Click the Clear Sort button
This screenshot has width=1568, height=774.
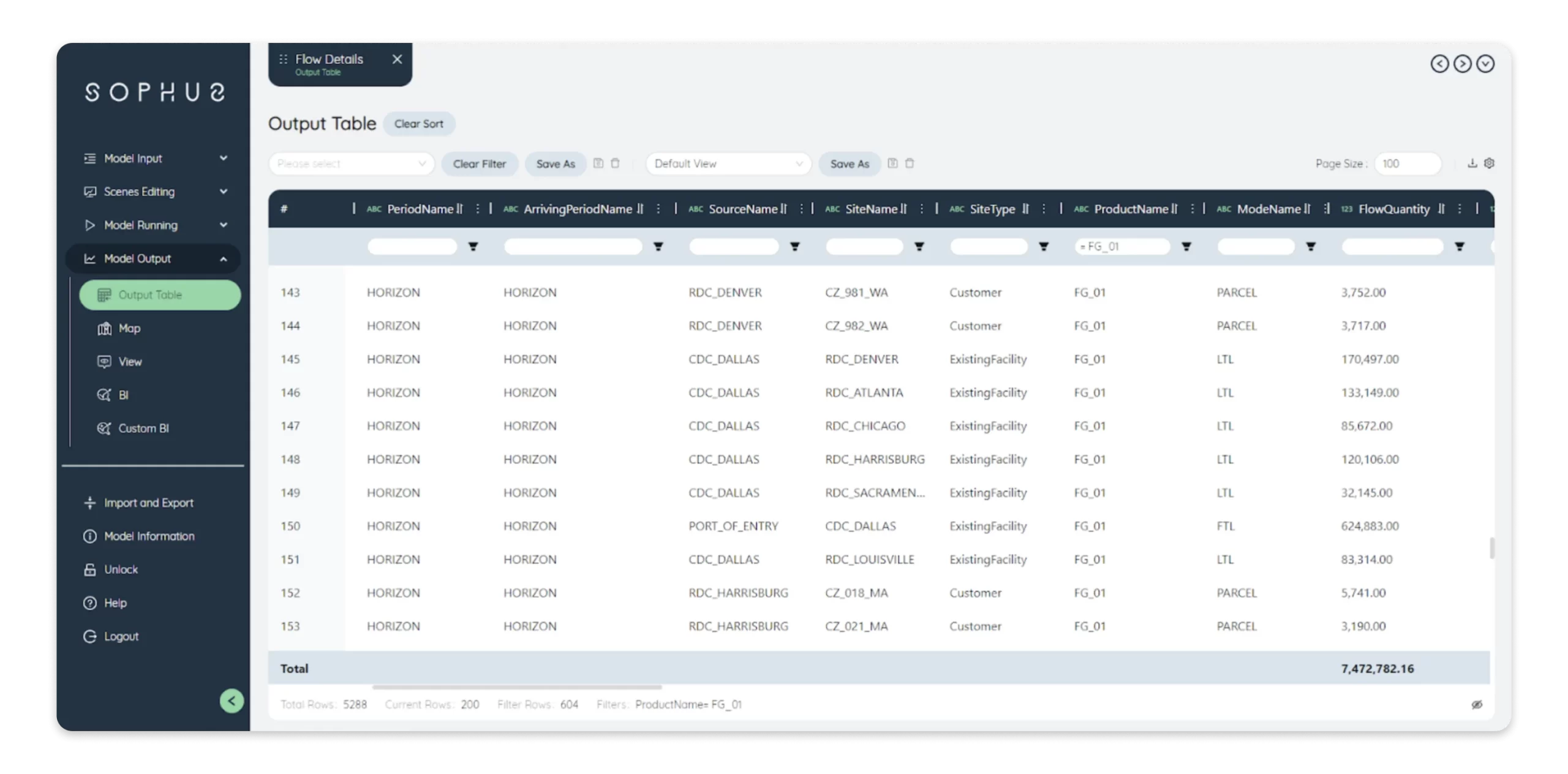418,123
